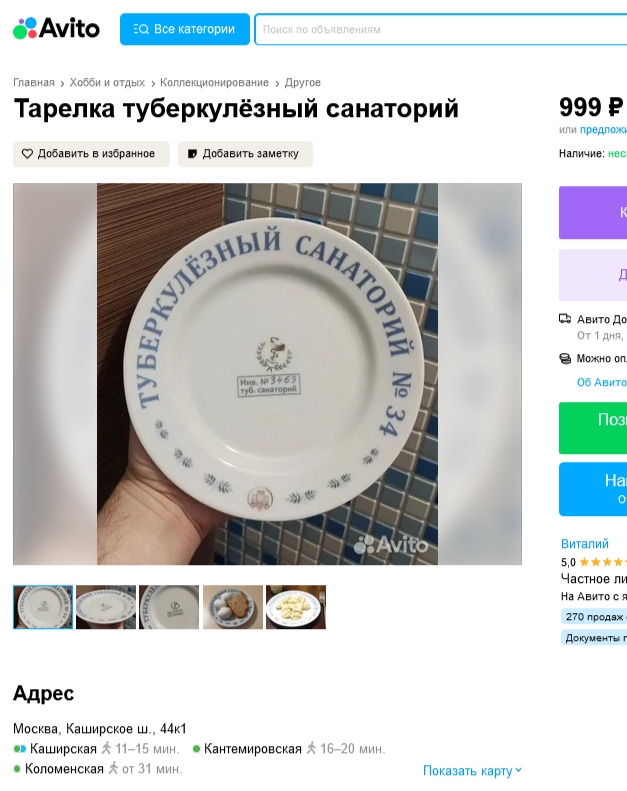Screen dimensions: 627x791
Task: Open the Все категории menu
Action: (x=185, y=29)
